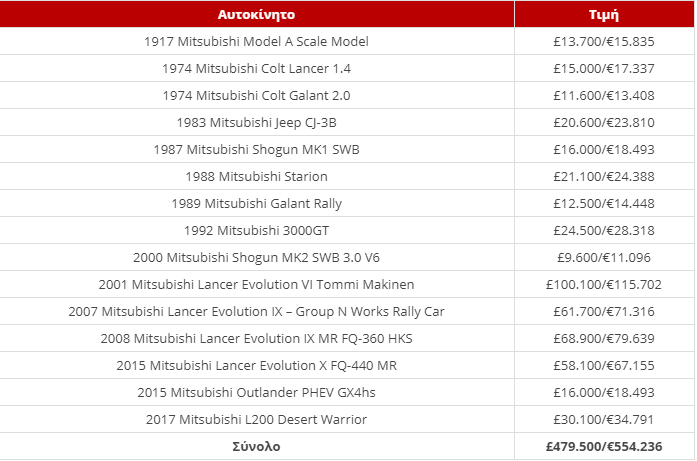Select the Evolution IX MR FQ-360 HKS cell

(x=256, y=339)
